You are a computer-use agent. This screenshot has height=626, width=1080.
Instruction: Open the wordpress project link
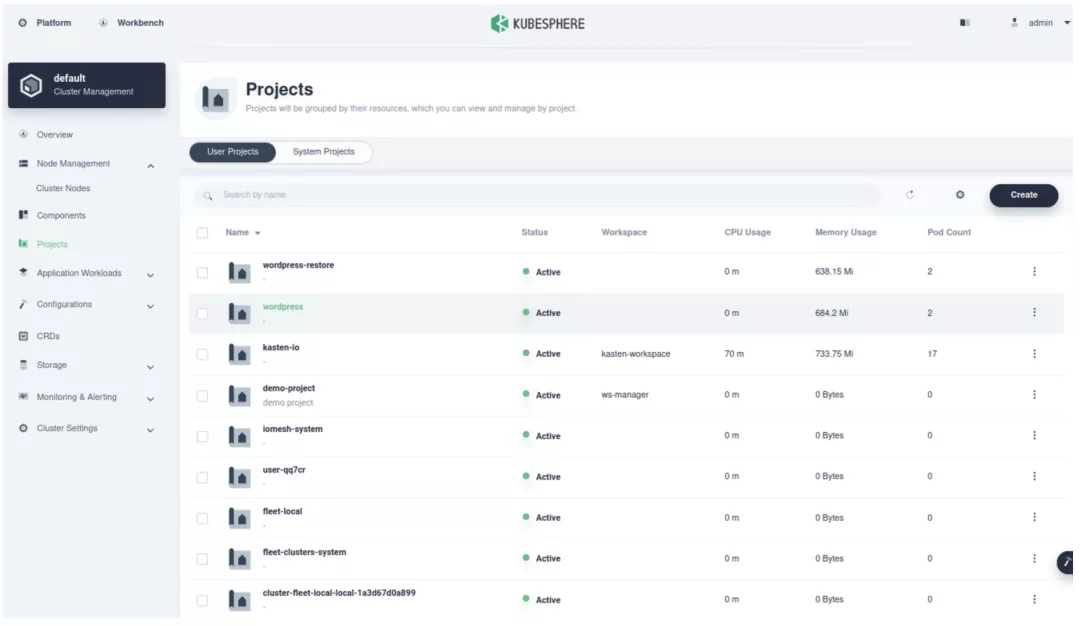click(283, 307)
